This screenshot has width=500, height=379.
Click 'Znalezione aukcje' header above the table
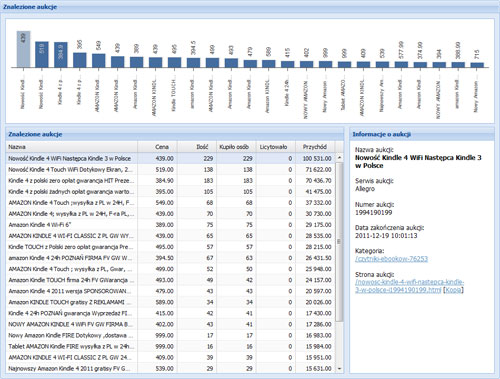(175, 134)
